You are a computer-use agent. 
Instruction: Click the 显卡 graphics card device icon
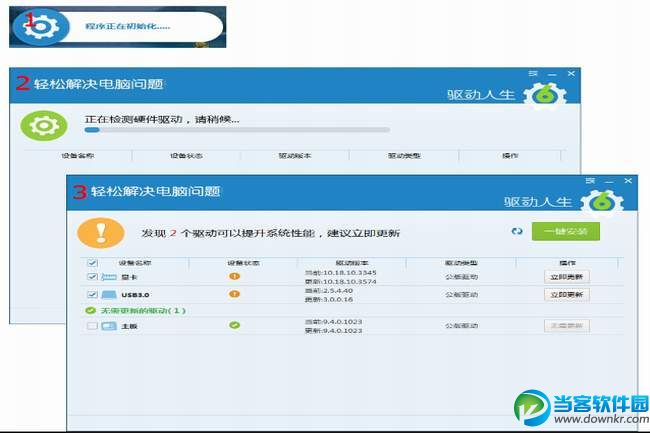click(x=109, y=277)
